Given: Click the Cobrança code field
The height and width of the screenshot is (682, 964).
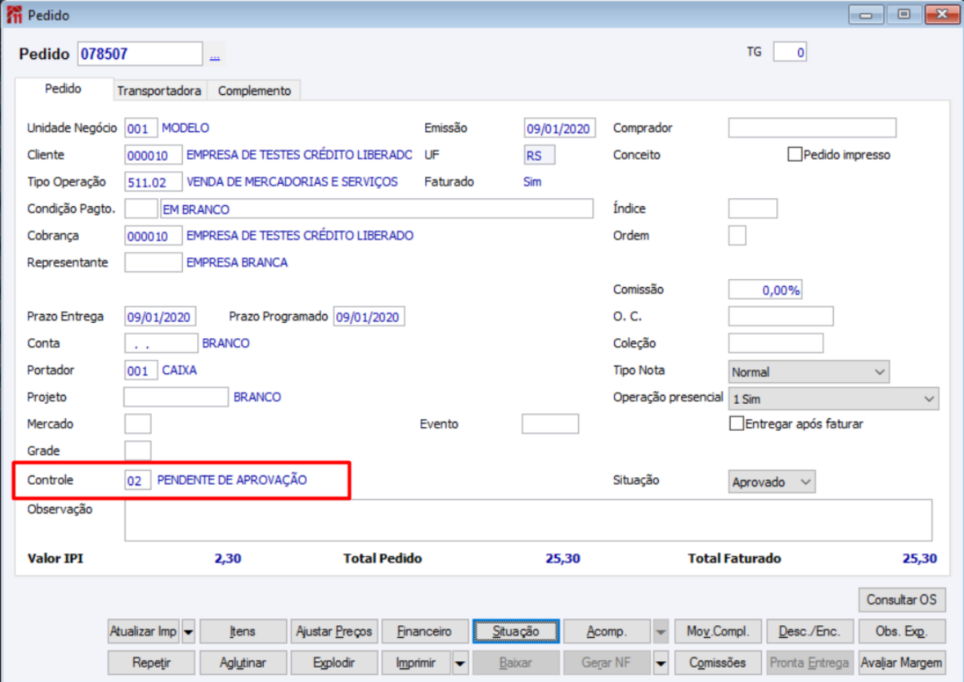Looking at the screenshot, I should pos(153,236).
